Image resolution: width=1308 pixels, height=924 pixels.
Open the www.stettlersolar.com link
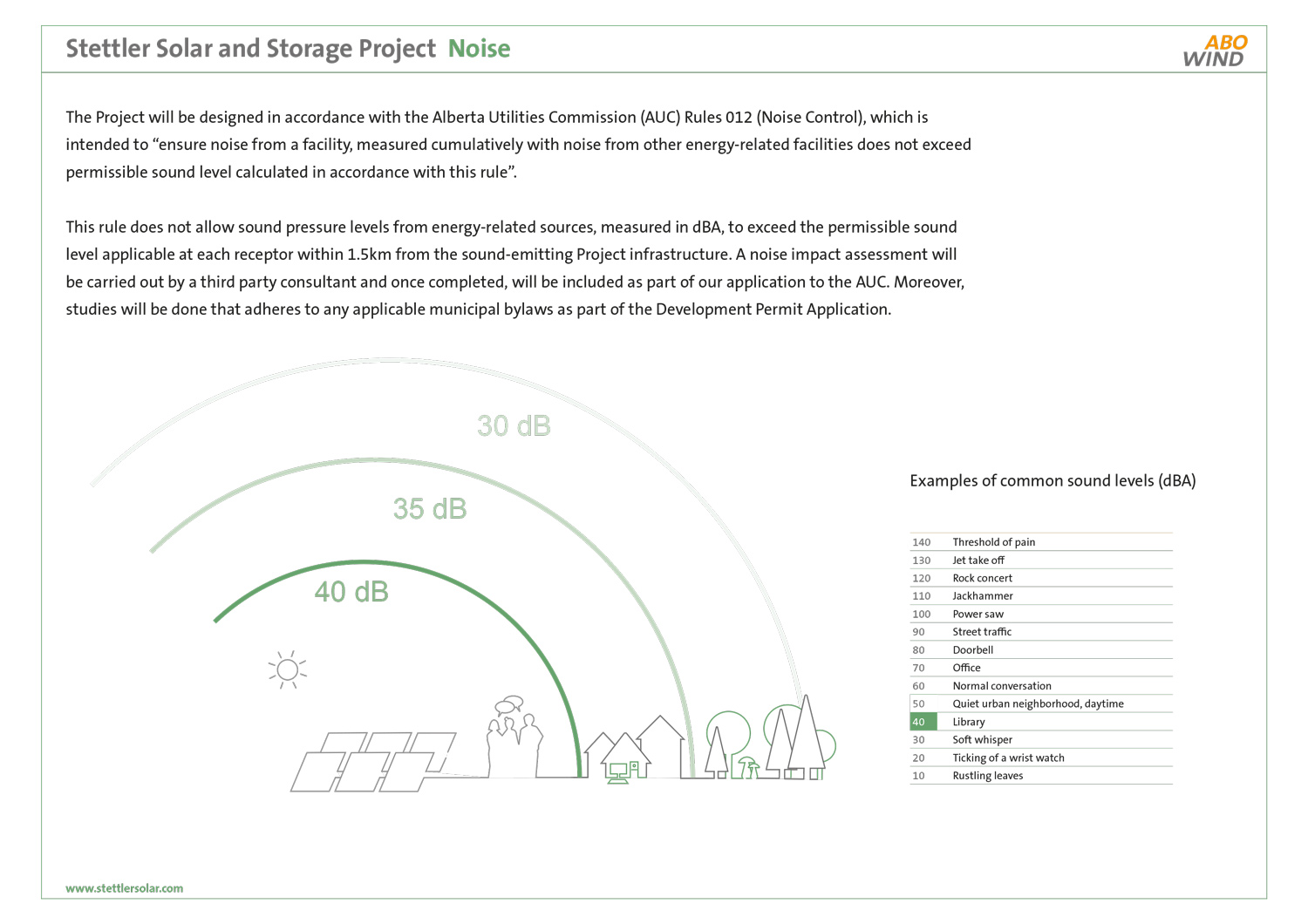[125, 888]
